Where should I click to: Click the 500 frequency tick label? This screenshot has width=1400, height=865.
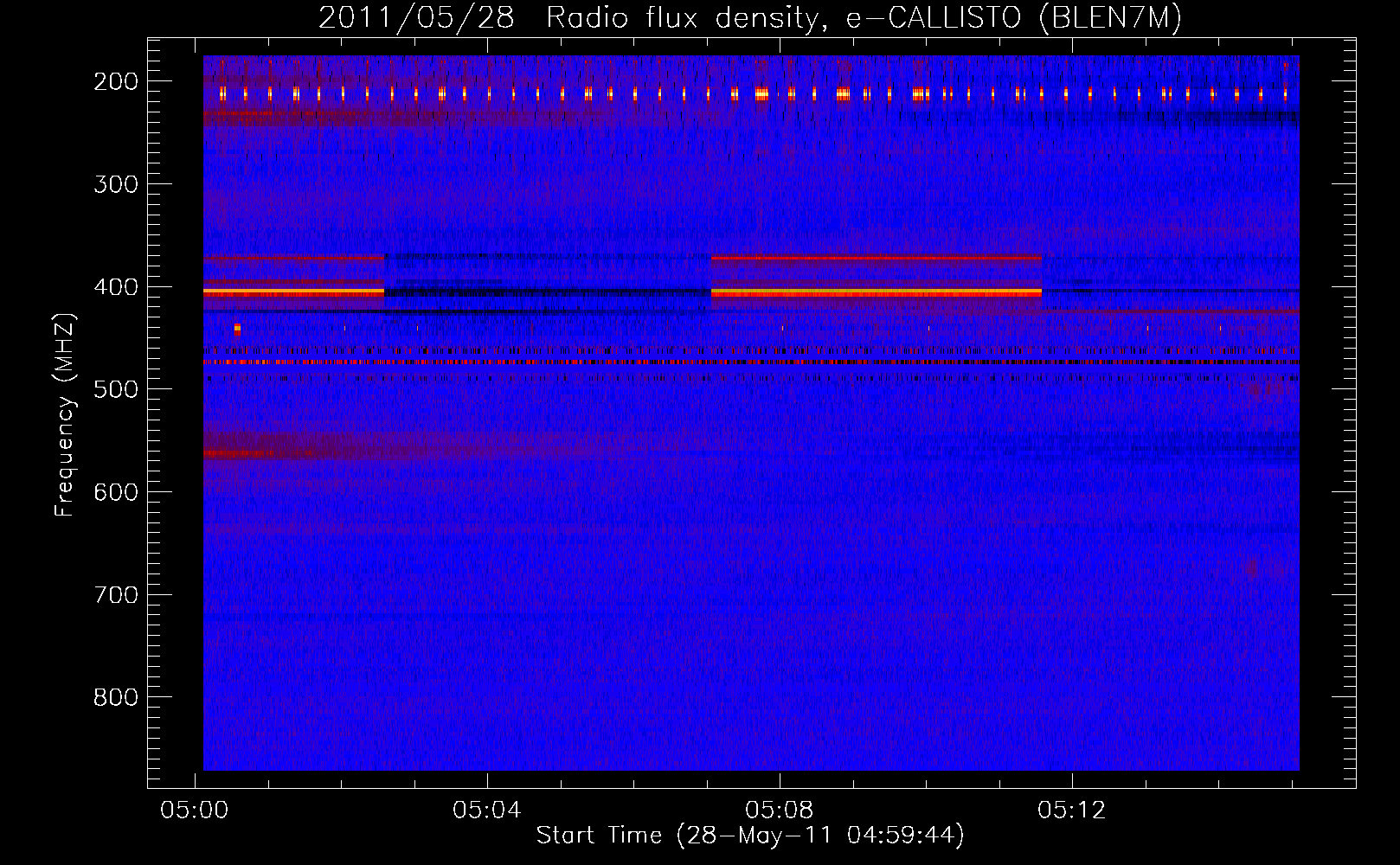[x=116, y=389]
